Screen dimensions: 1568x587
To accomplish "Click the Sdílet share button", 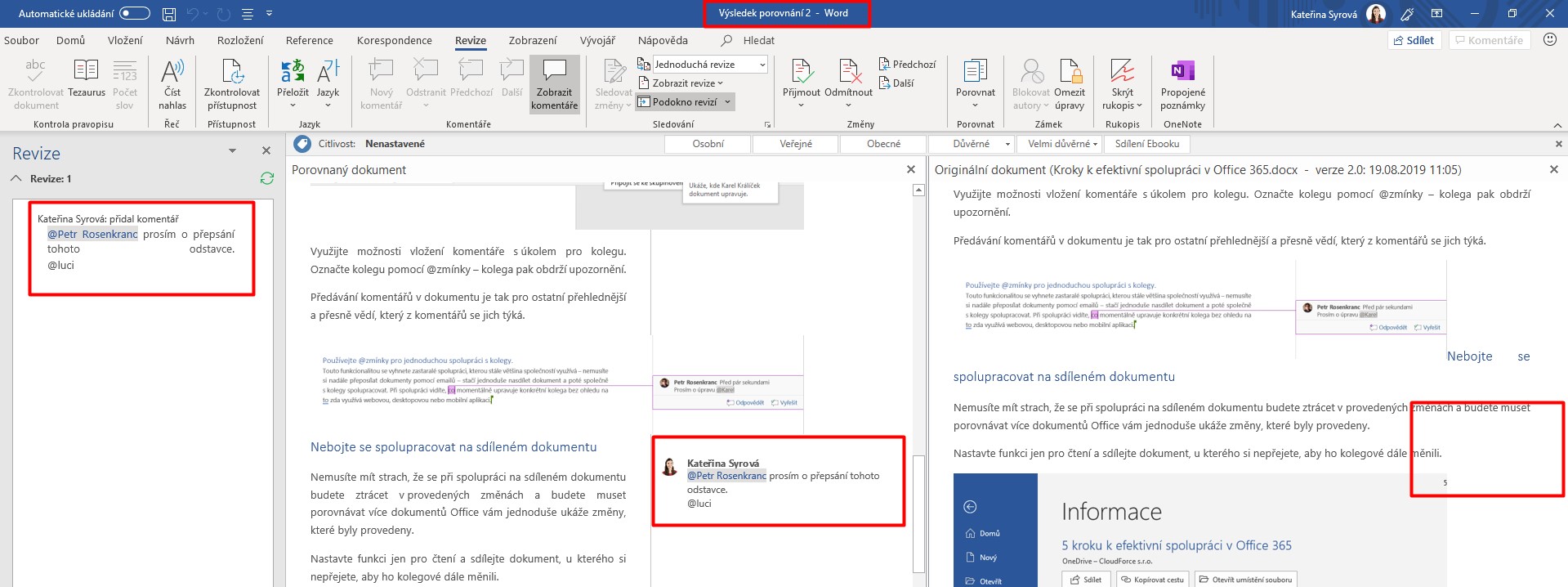I will click(1414, 40).
